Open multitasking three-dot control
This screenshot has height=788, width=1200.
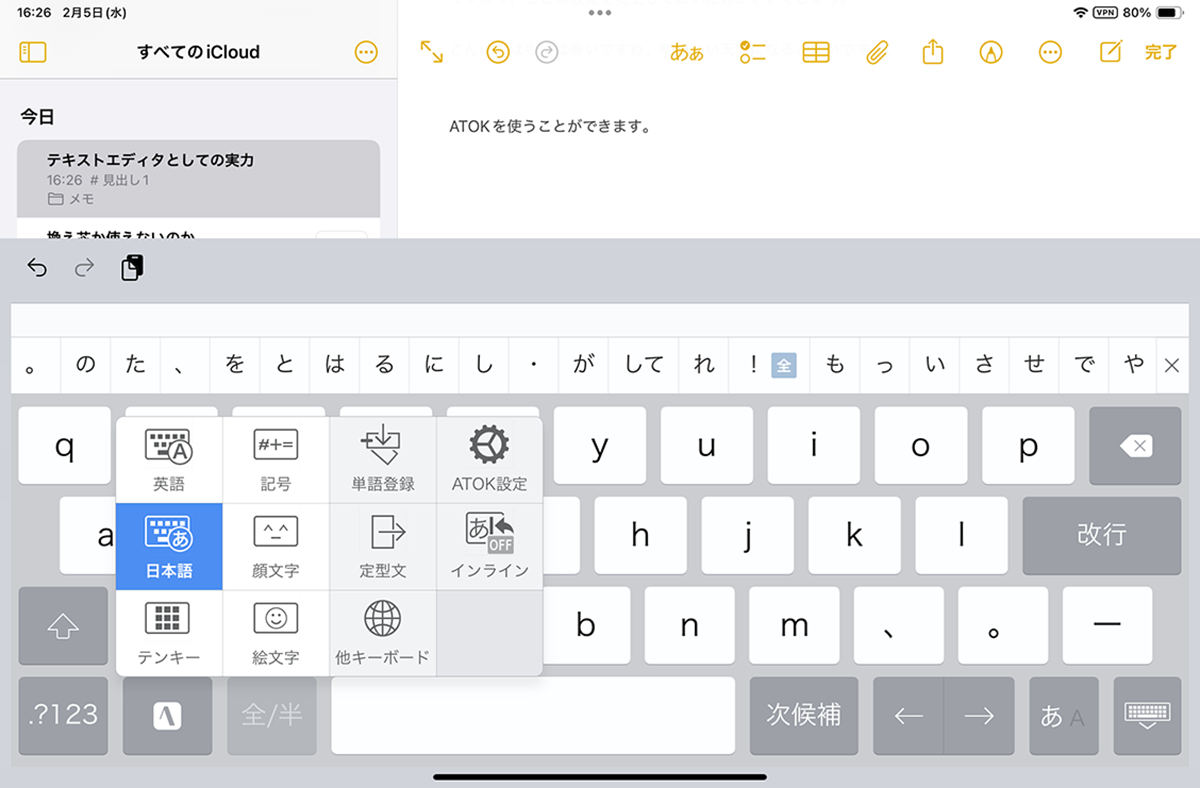click(600, 13)
